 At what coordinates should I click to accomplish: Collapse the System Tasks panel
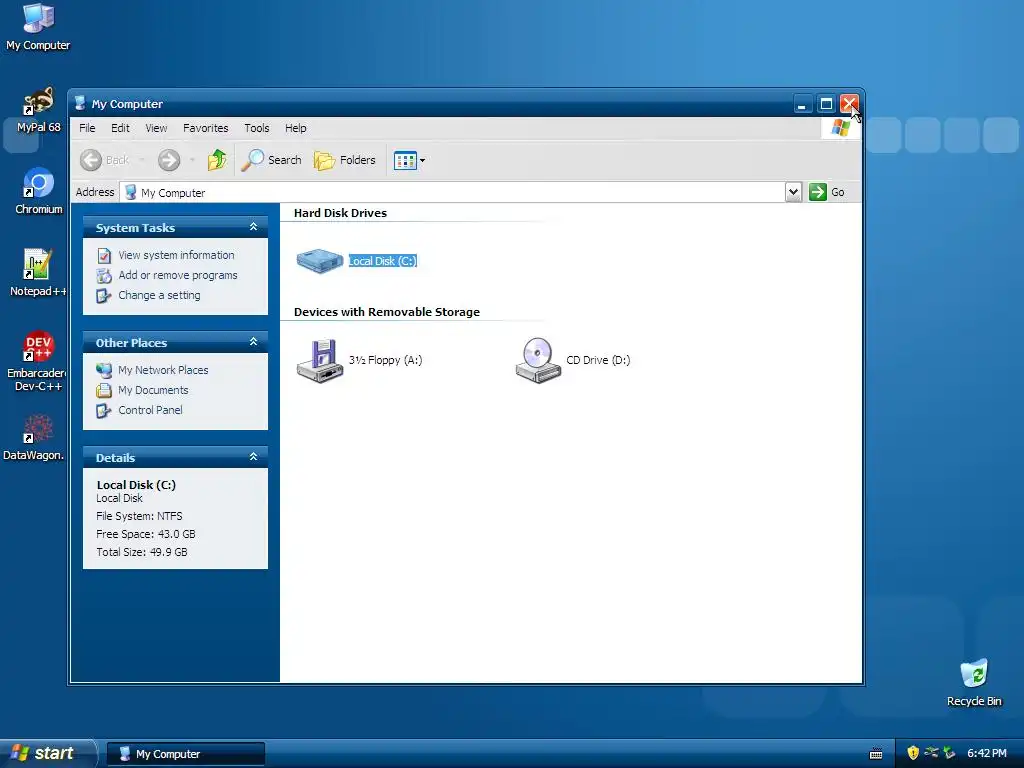[253, 227]
